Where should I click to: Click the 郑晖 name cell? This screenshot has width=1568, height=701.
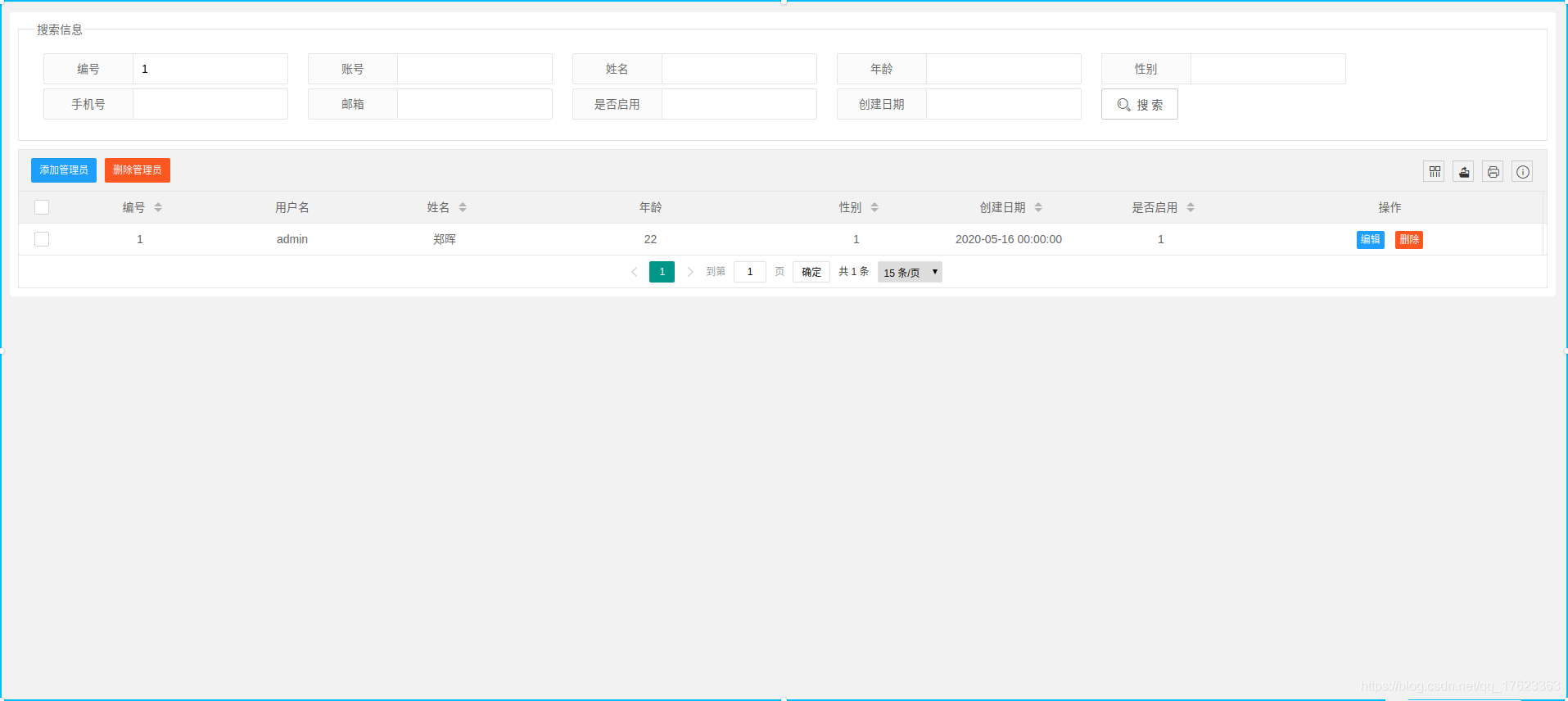point(445,239)
